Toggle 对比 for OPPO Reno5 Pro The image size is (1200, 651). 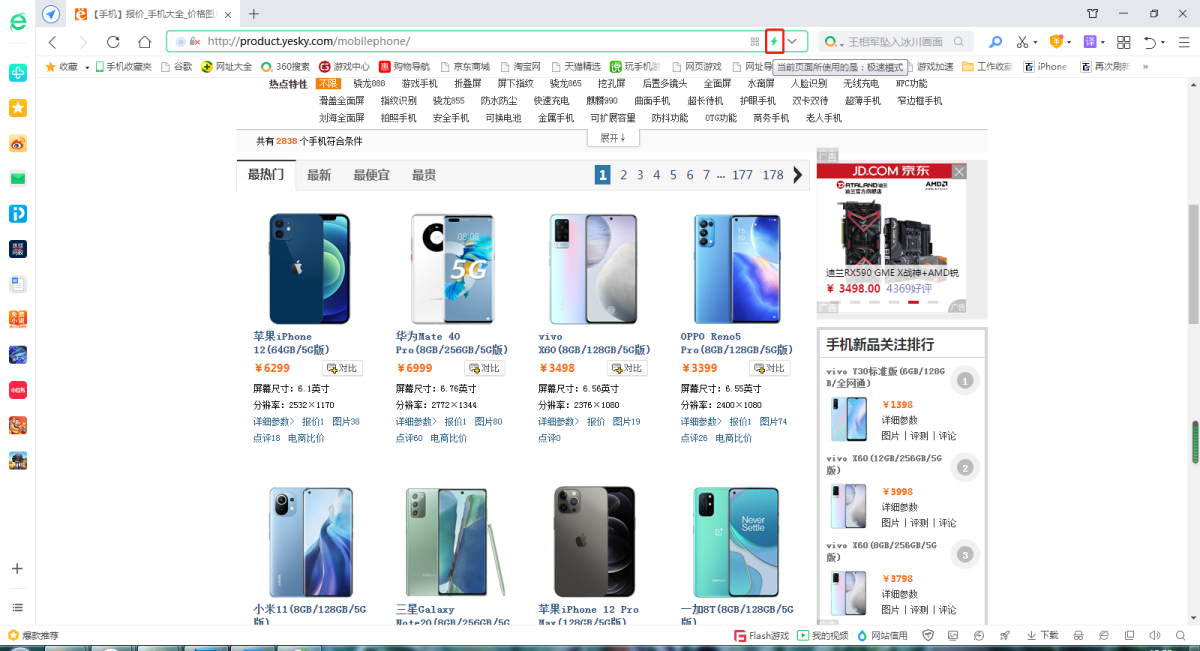pyautogui.click(x=770, y=368)
